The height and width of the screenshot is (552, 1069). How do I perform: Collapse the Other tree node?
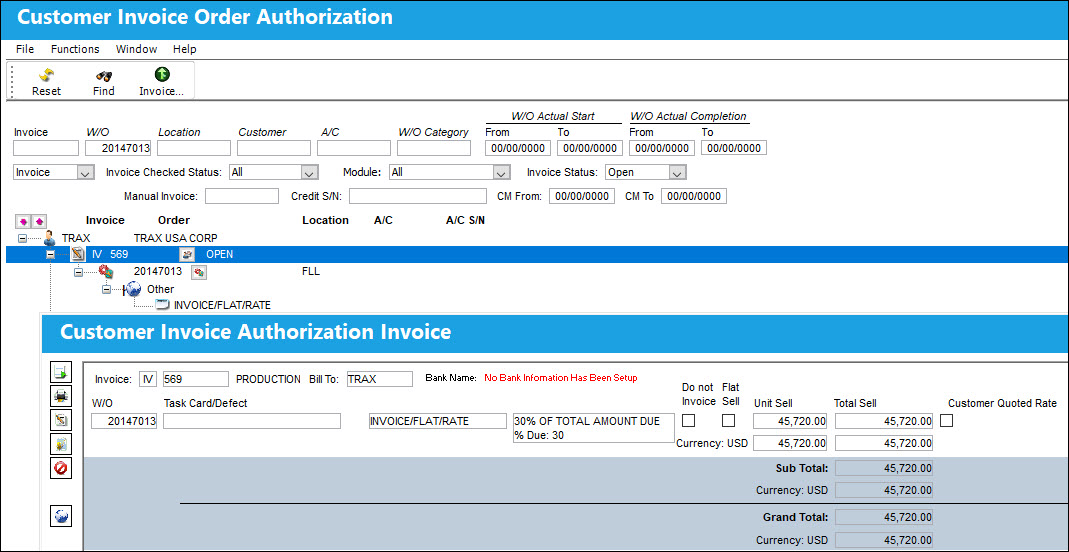click(106, 289)
